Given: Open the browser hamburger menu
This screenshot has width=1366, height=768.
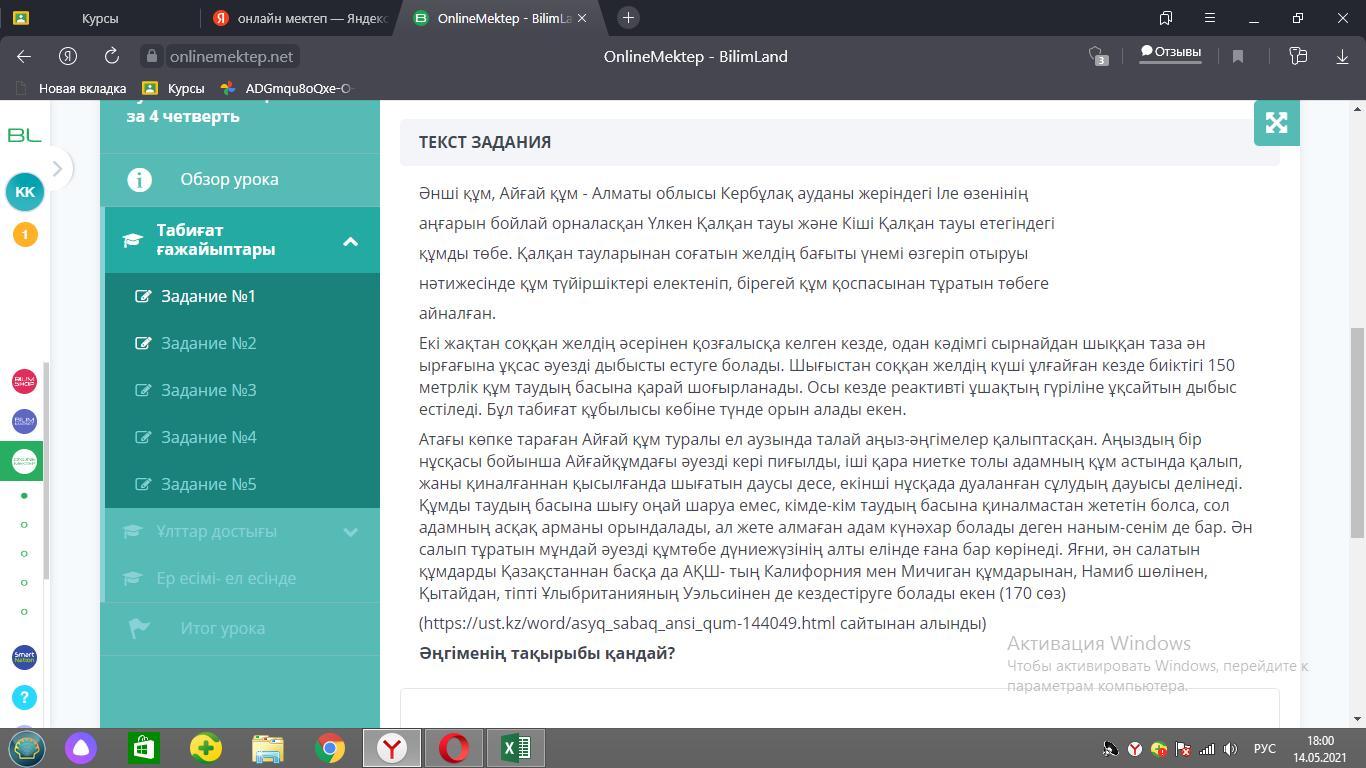Looking at the screenshot, I should click(x=1210, y=18).
